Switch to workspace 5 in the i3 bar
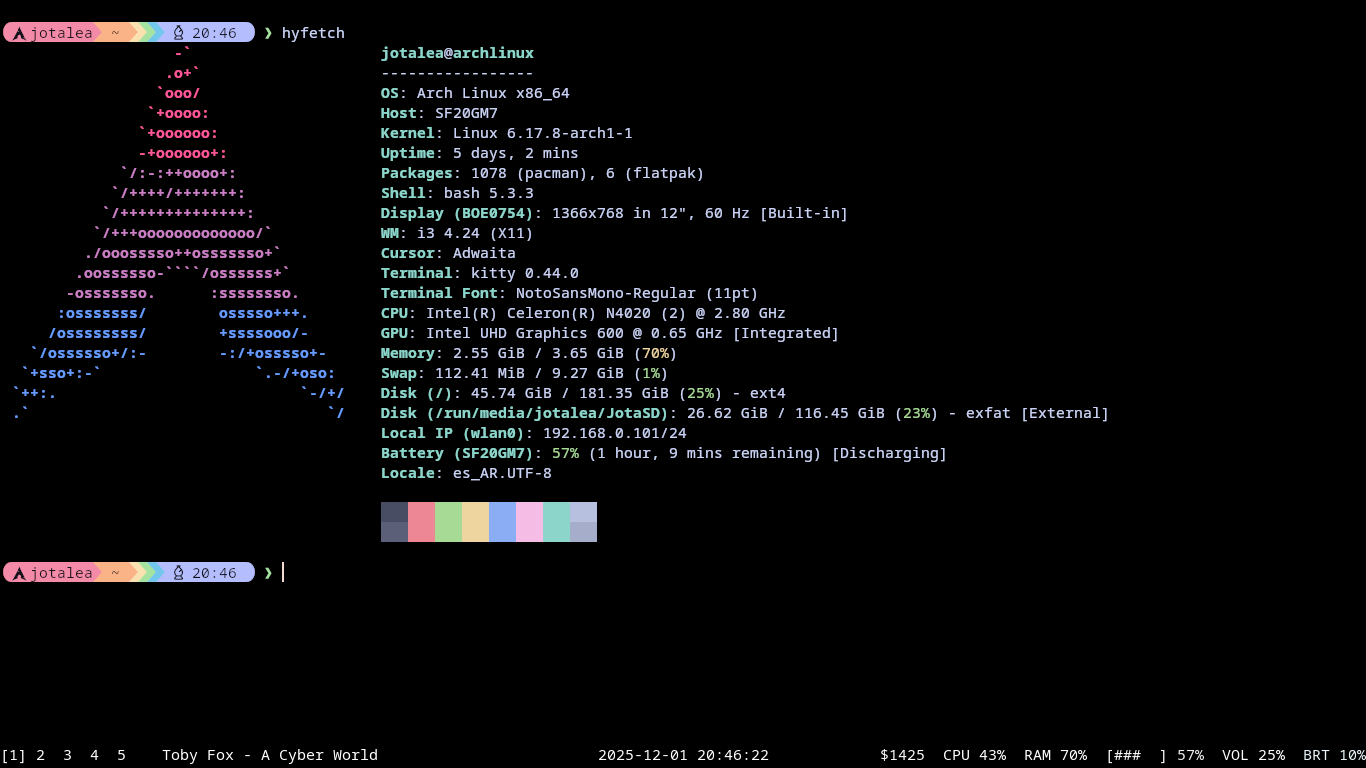 pos(121,755)
